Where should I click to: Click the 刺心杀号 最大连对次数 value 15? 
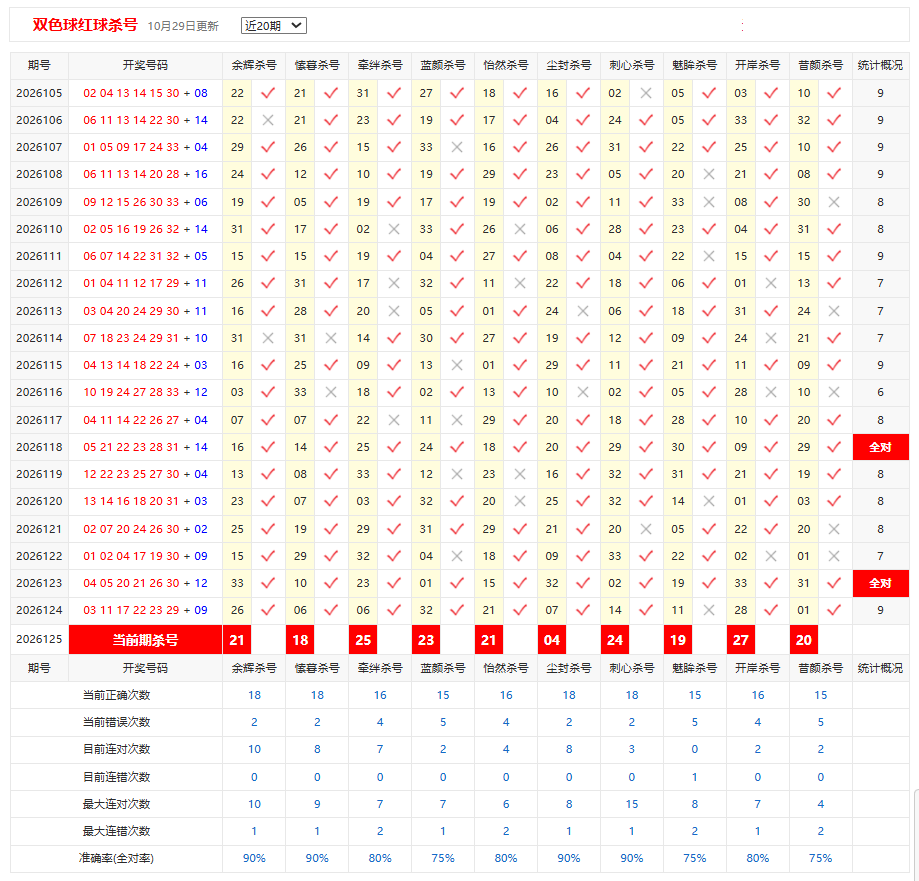click(632, 804)
